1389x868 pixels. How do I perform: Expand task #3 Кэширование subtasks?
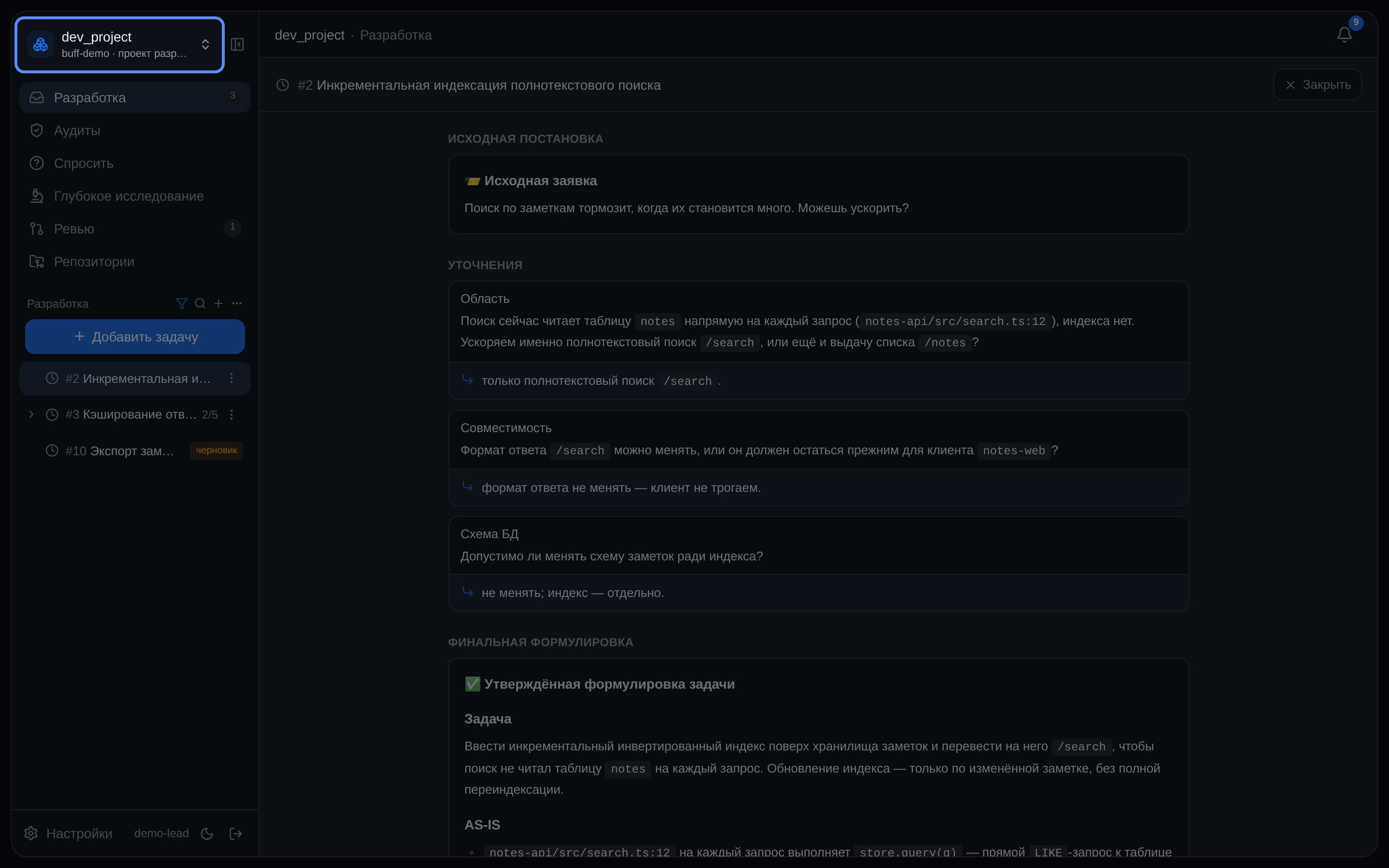point(31,415)
